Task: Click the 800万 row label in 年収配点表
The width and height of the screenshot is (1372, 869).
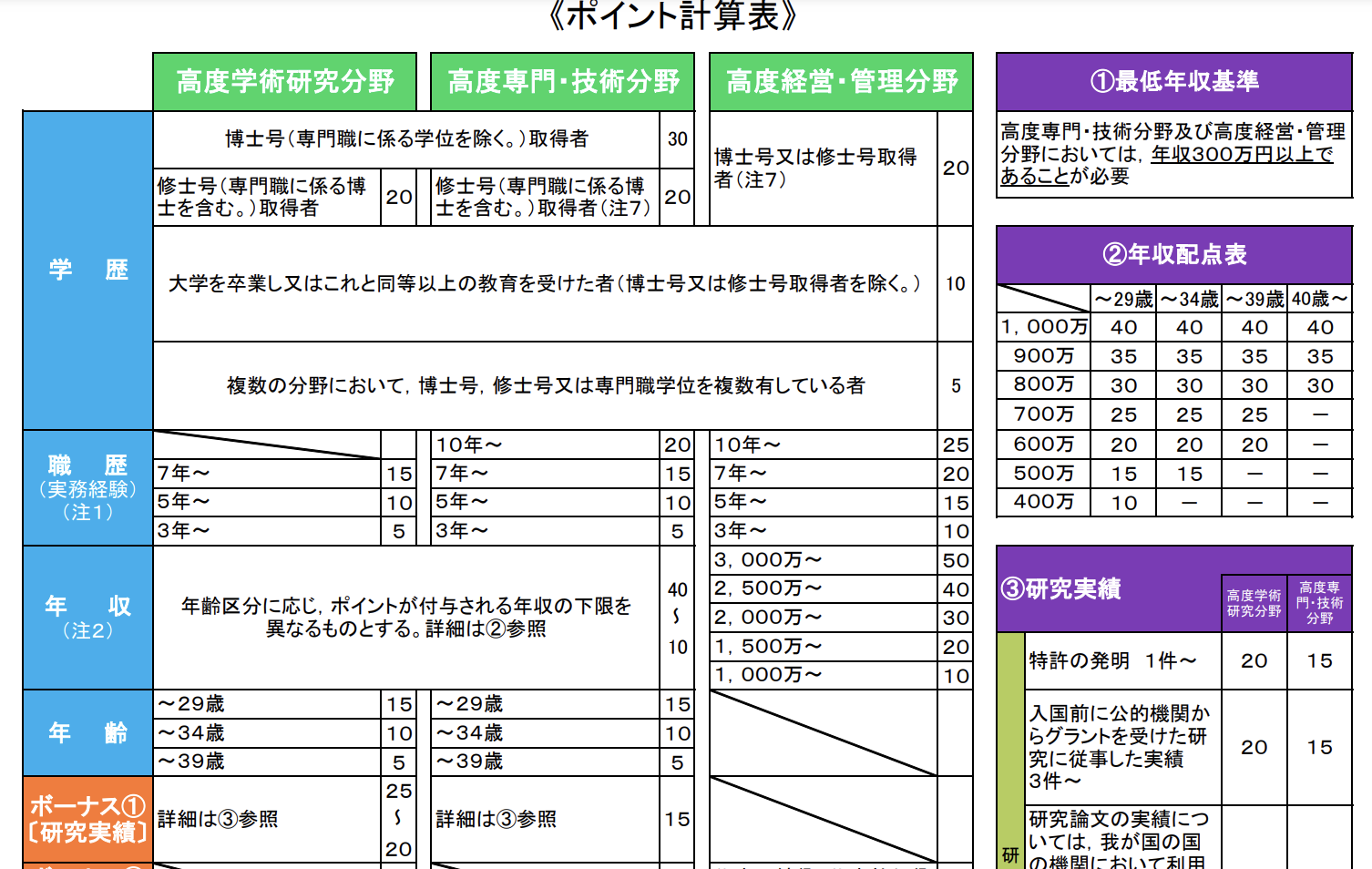Action: 1044,385
